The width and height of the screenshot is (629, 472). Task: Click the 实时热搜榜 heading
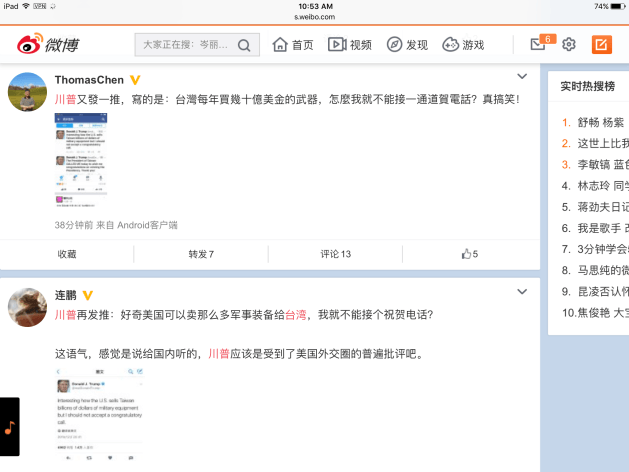click(587, 86)
